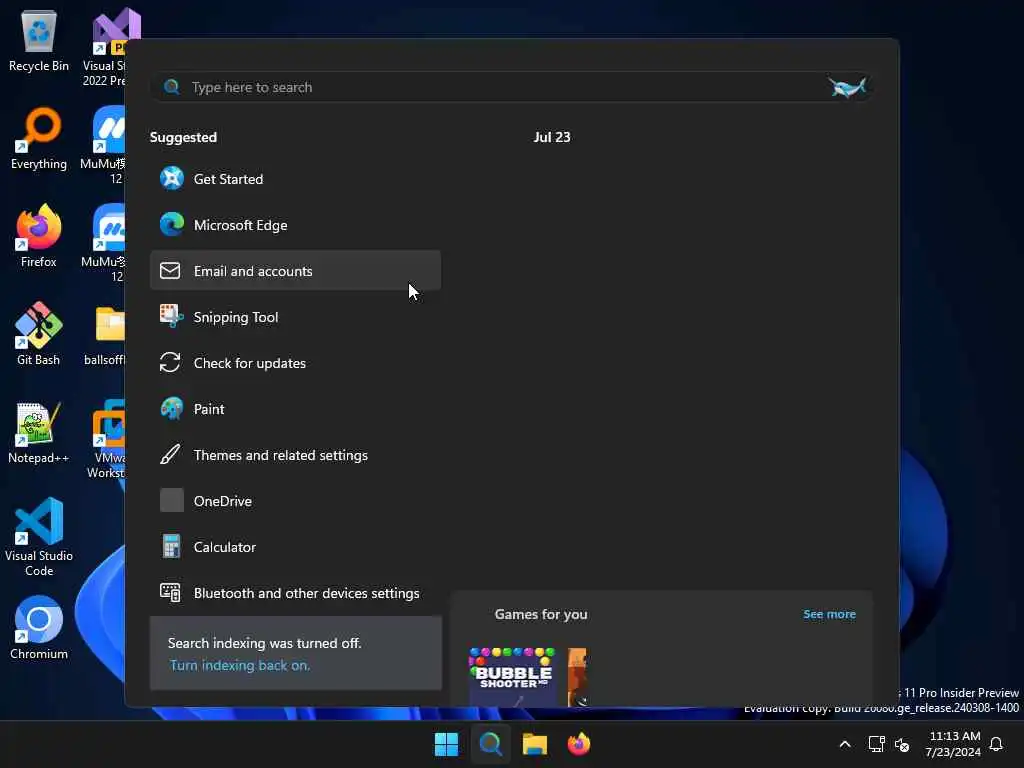Open File Explorer from taskbar
The width and height of the screenshot is (1024, 768).
tap(534, 744)
